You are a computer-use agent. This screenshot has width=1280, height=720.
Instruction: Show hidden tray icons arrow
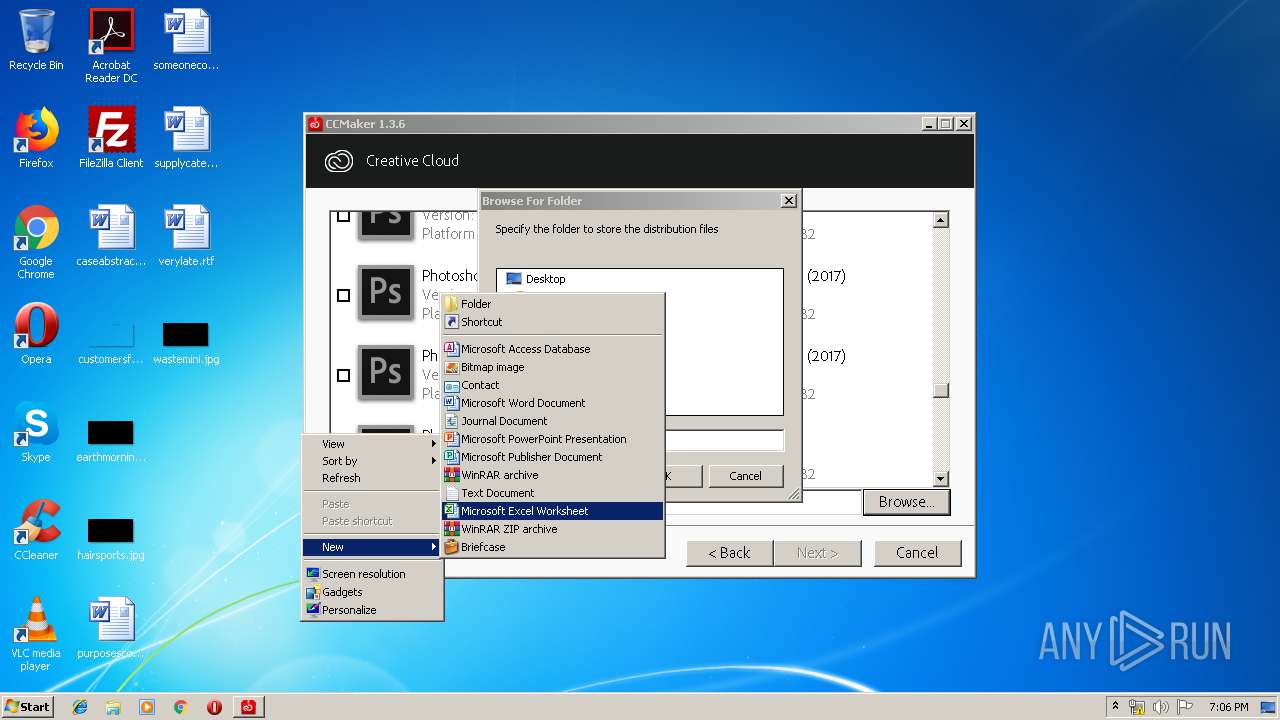(1115, 707)
